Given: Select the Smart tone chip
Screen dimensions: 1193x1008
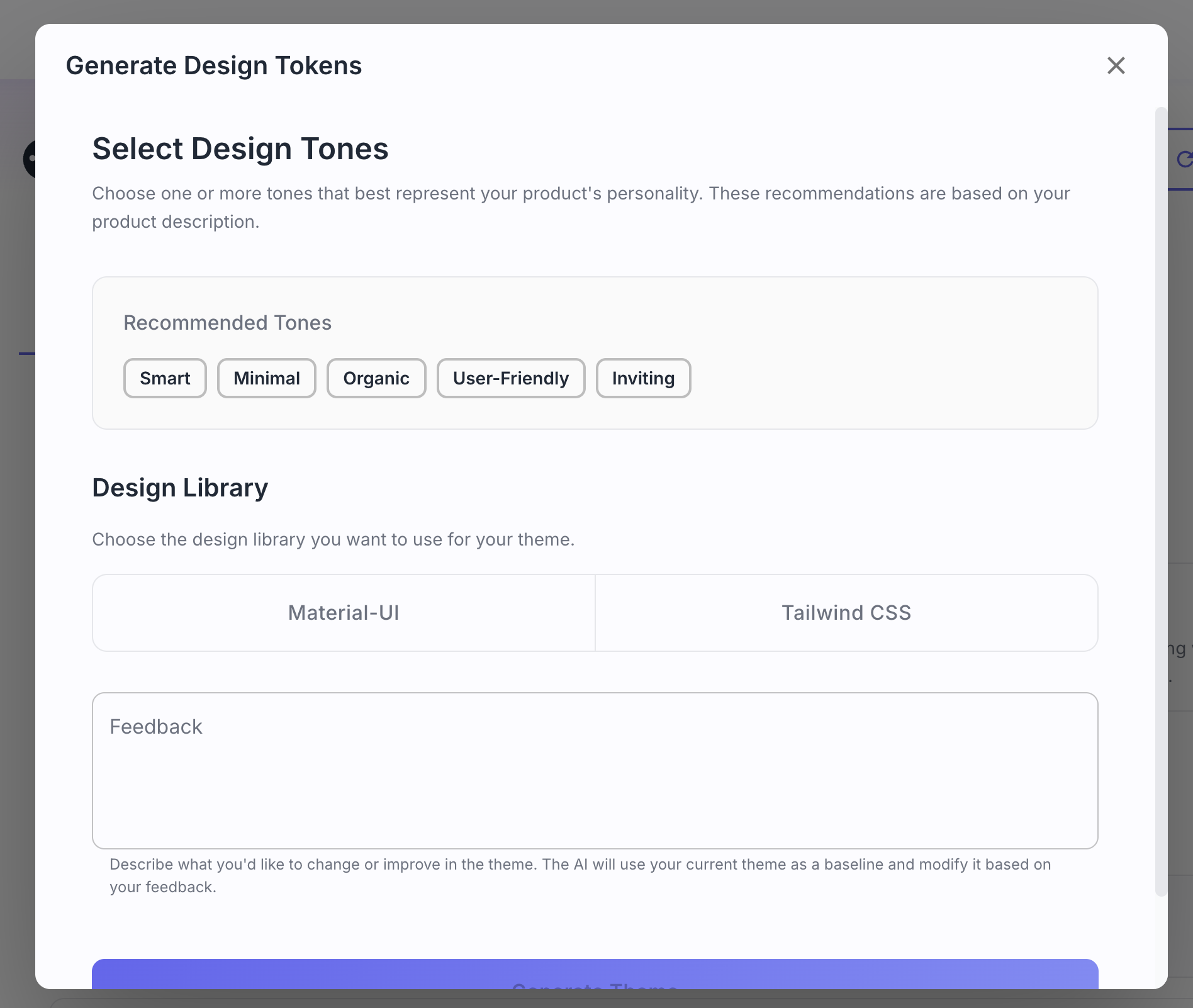Looking at the screenshot, I should (165, 378).
